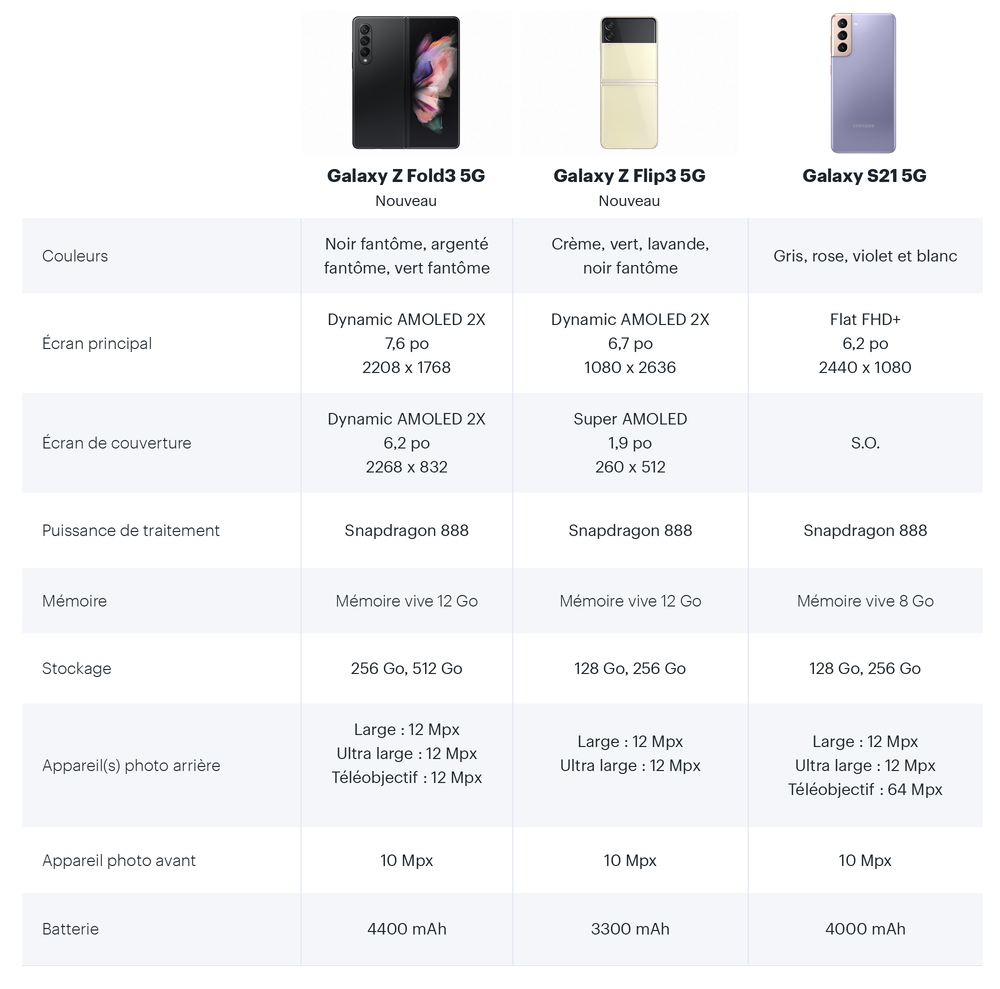Open the Galaxy Z Fold3 5G title
Viewport: 1000px width, 989px height.
coord(406,175)
